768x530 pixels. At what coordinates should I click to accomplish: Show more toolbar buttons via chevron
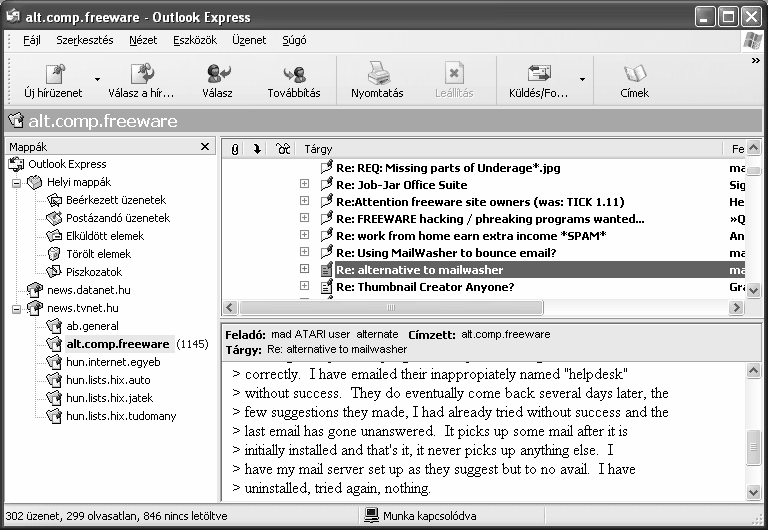(x=755, y=61)
